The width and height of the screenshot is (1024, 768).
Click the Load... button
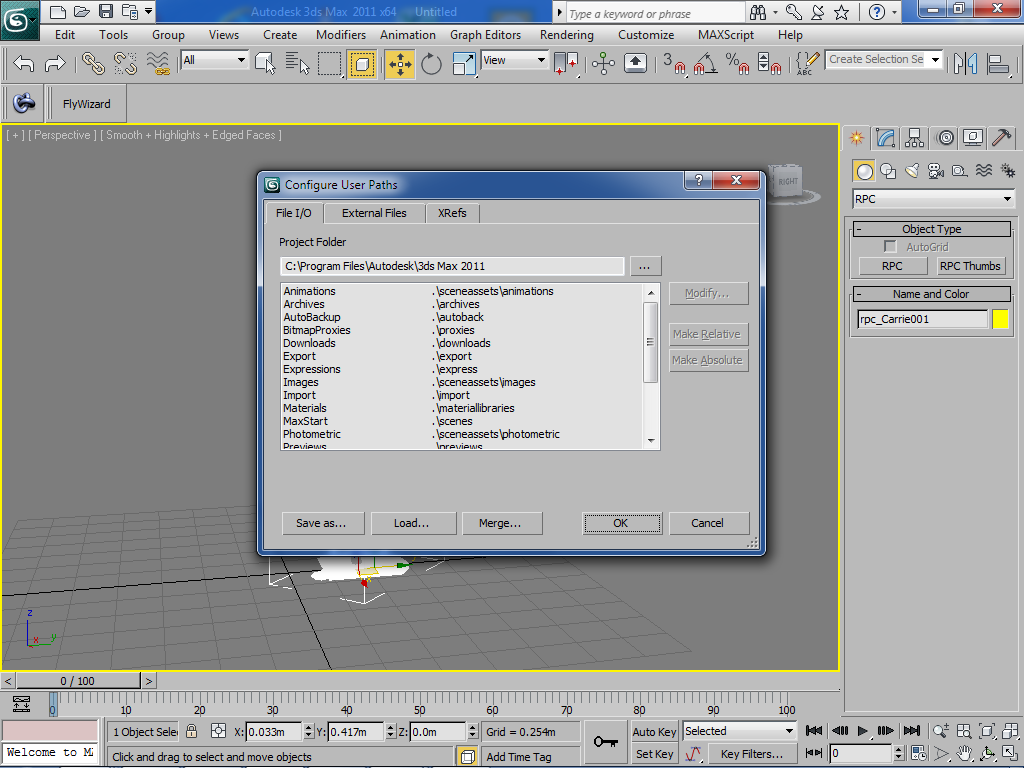tap(413, 523)
